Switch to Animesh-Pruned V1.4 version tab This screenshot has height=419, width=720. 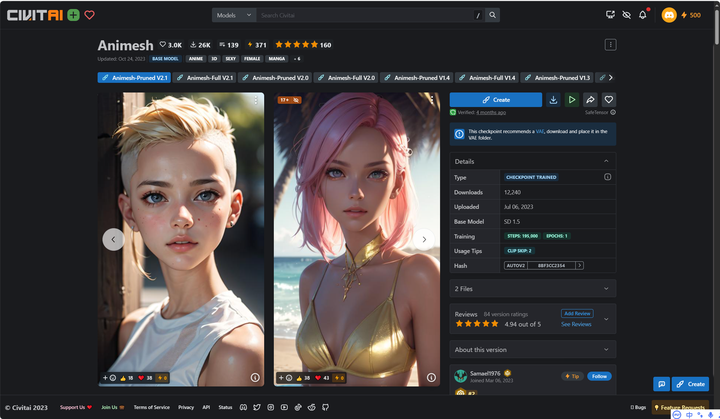417,78
